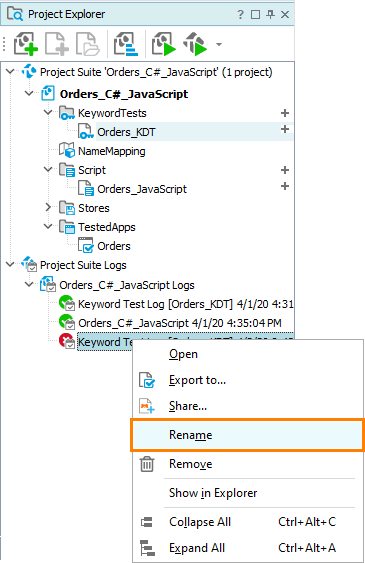365x563 pixels.
Task: Select Project Suite 'Orders_C#_JavaScript' row
Action: (x=156, y=72)
